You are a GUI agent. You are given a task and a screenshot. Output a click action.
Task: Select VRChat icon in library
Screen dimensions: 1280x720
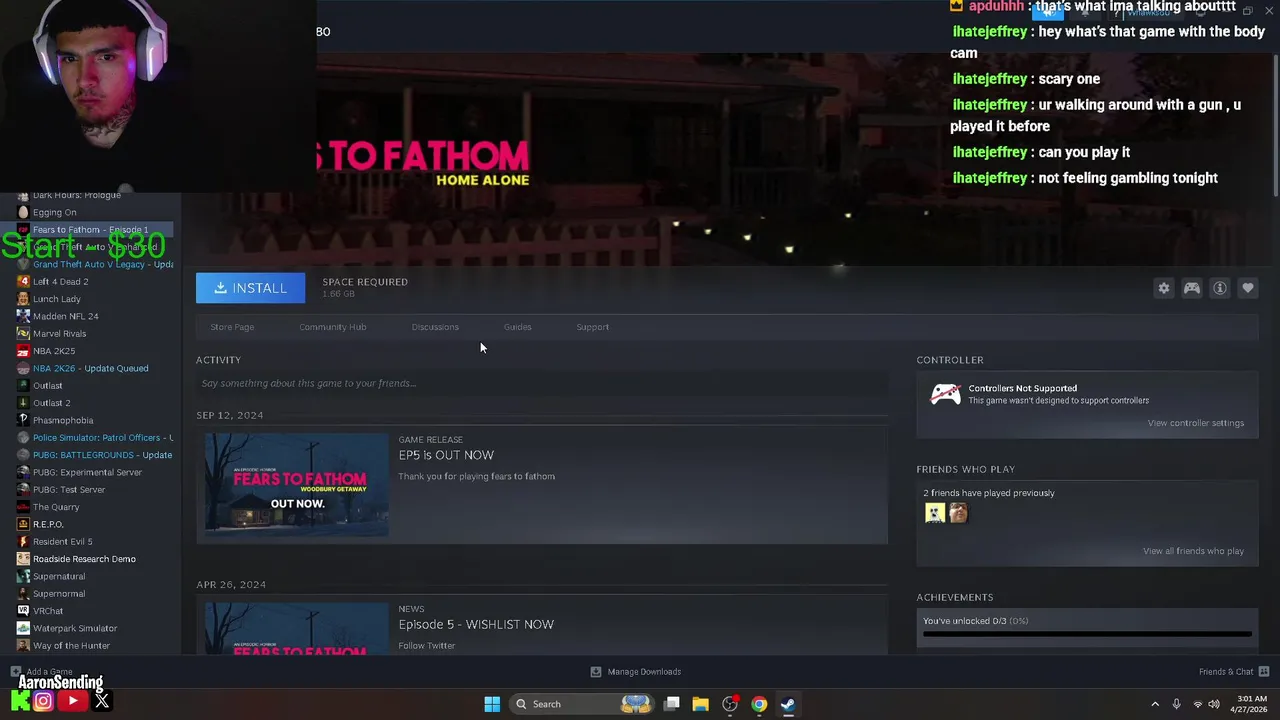tap(23, 611)
